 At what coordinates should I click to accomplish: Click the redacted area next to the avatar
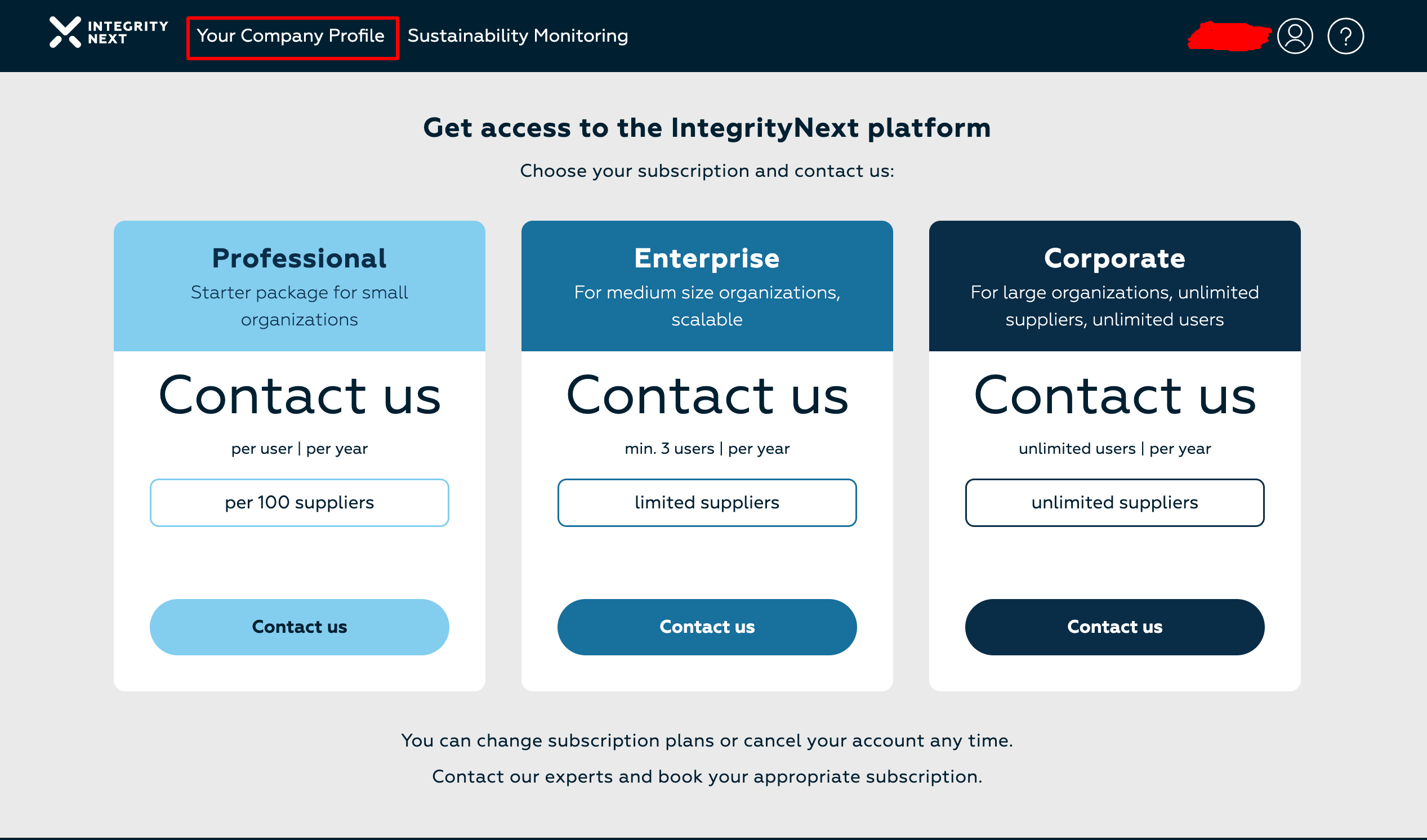click(x=1229, y=35)
